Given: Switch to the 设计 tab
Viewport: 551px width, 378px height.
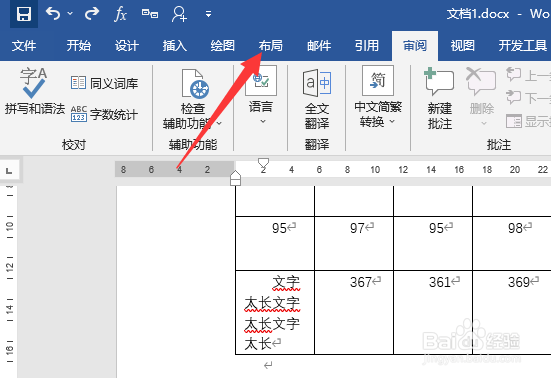Looking at the screenshot, I should click(x=127, y=46).
